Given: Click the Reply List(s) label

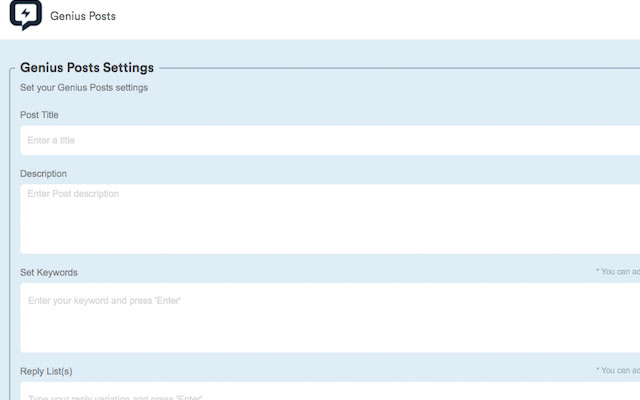Looking at the screenshot, I should click(46, 371).
